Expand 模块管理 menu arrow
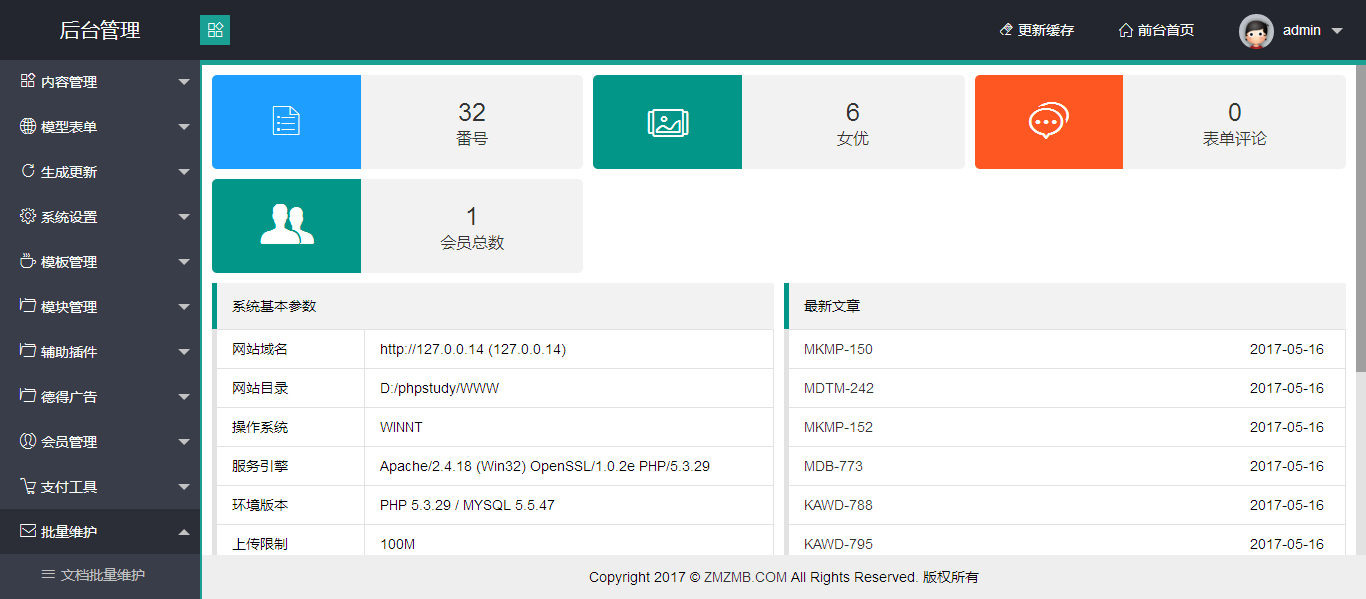1366x599 pixels. [x=184, y=307]
